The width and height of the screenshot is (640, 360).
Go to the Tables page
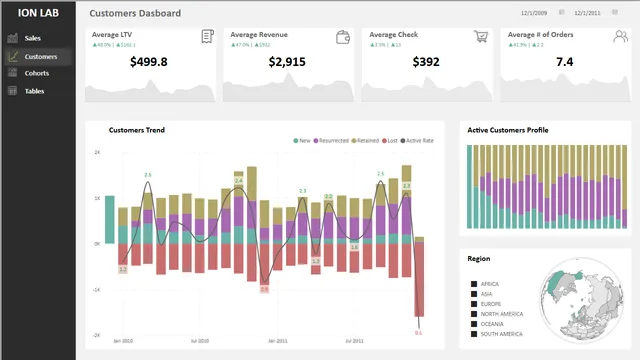[x=34, y=91]
